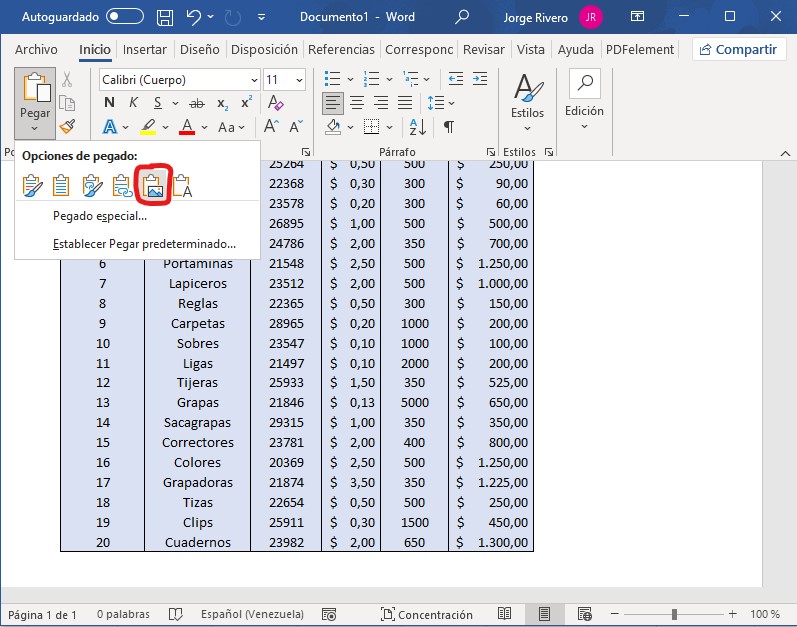Paste using destination styles option

coord(62,185)
